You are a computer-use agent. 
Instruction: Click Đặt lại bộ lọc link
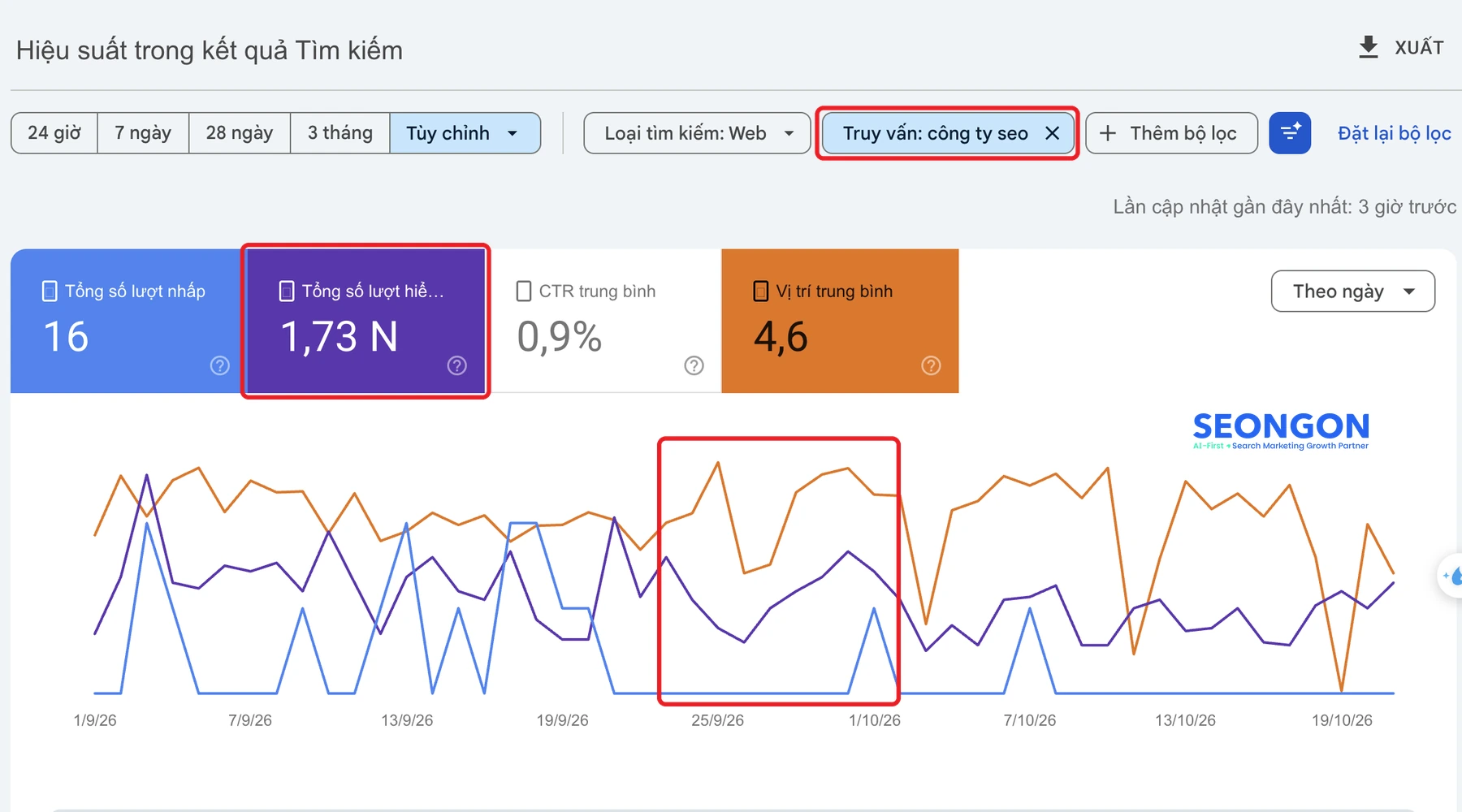click(x=1395, y=133)
